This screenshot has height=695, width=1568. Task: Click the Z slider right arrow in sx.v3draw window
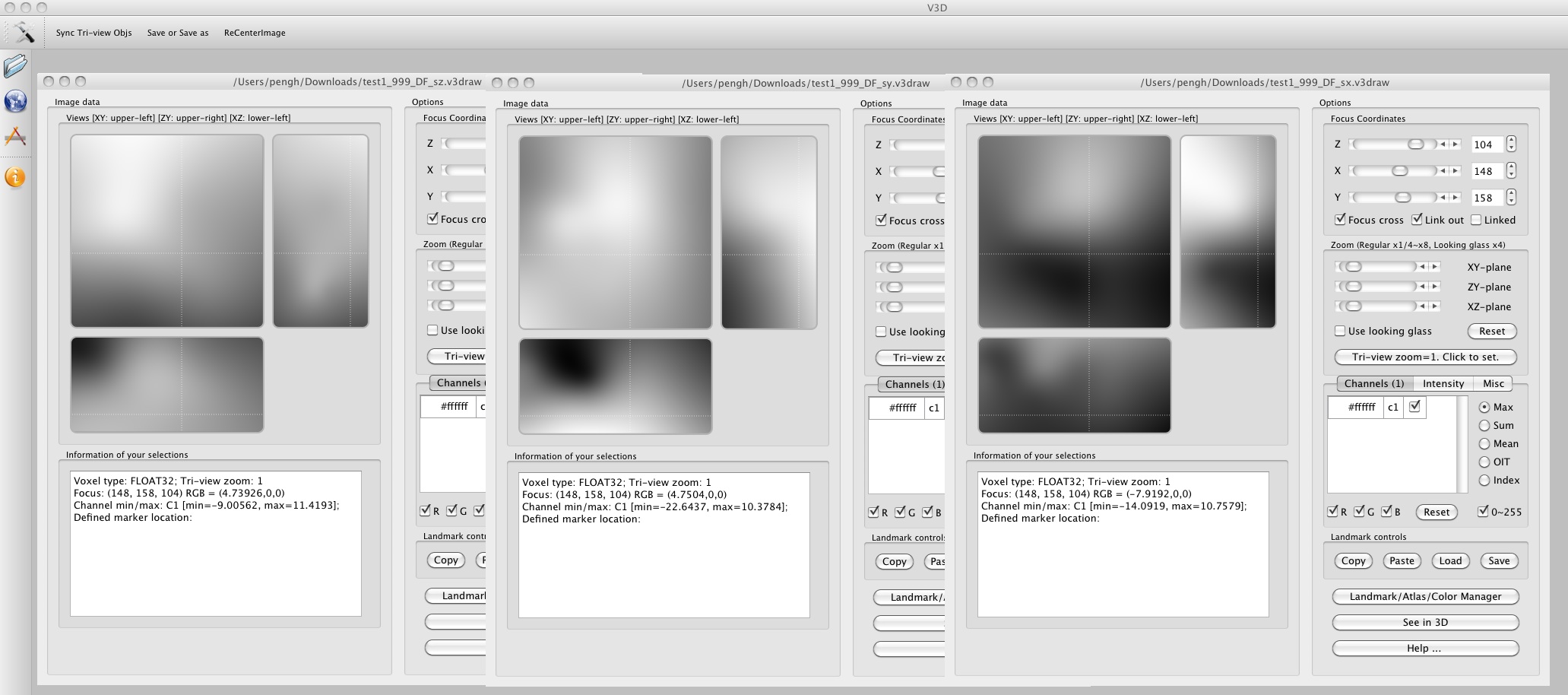(x=1456, y=144)
